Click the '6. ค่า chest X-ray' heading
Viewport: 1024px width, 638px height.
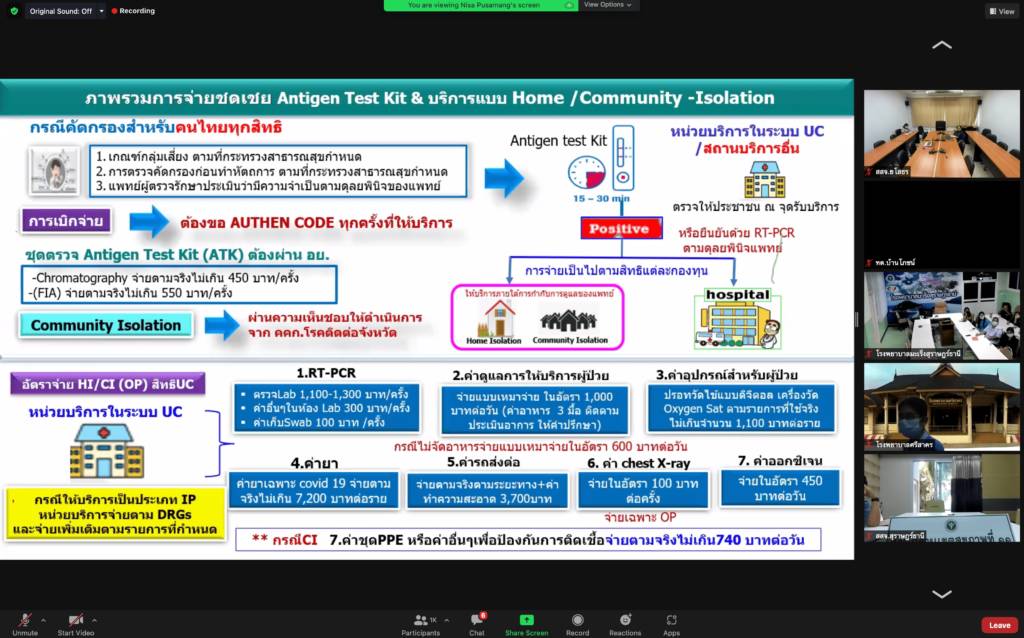coord(638,463)
